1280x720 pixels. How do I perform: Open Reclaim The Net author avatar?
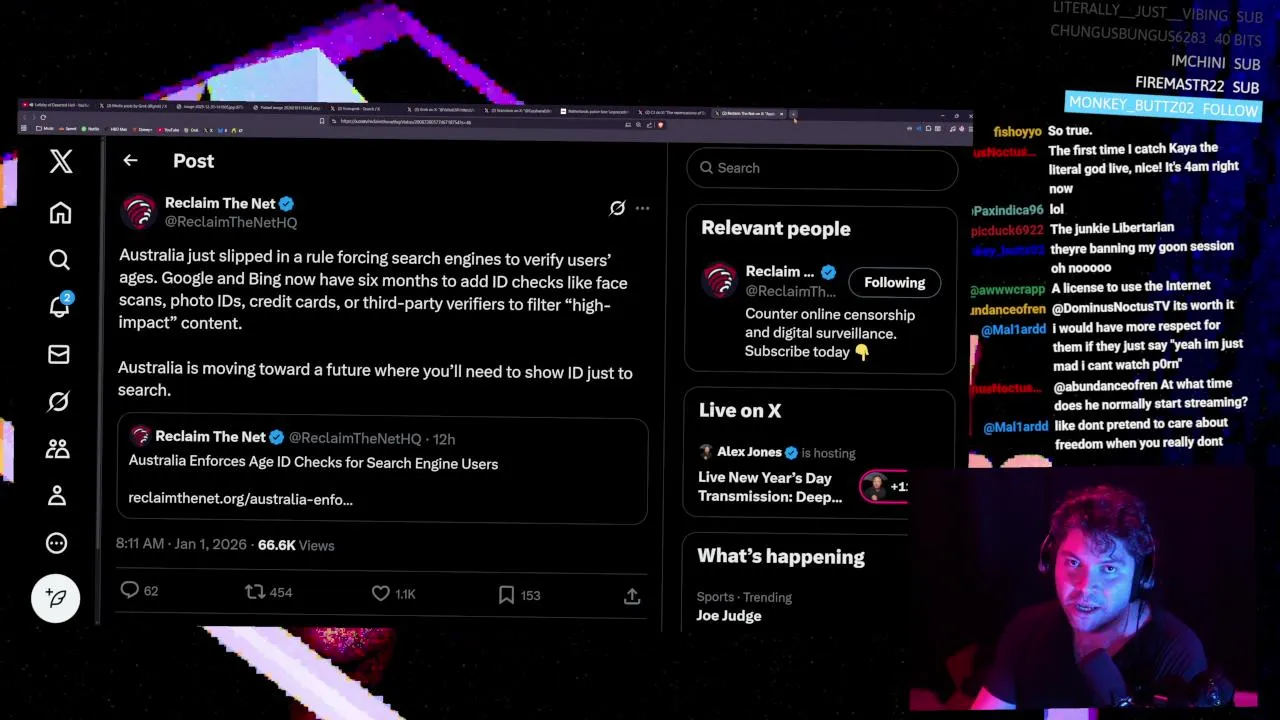pyautogui.click(x=139, y=212)
